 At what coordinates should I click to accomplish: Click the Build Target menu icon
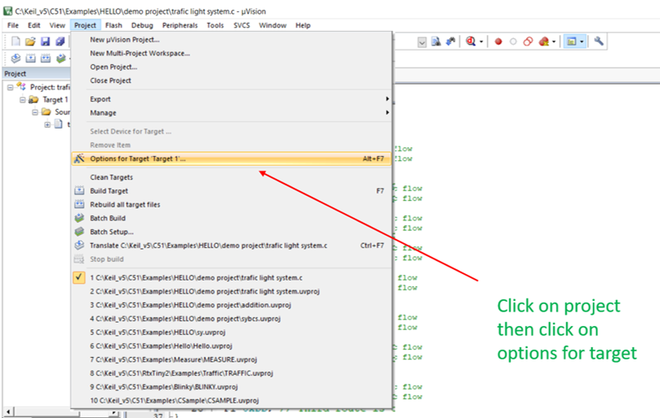click(x=79, y=191)
